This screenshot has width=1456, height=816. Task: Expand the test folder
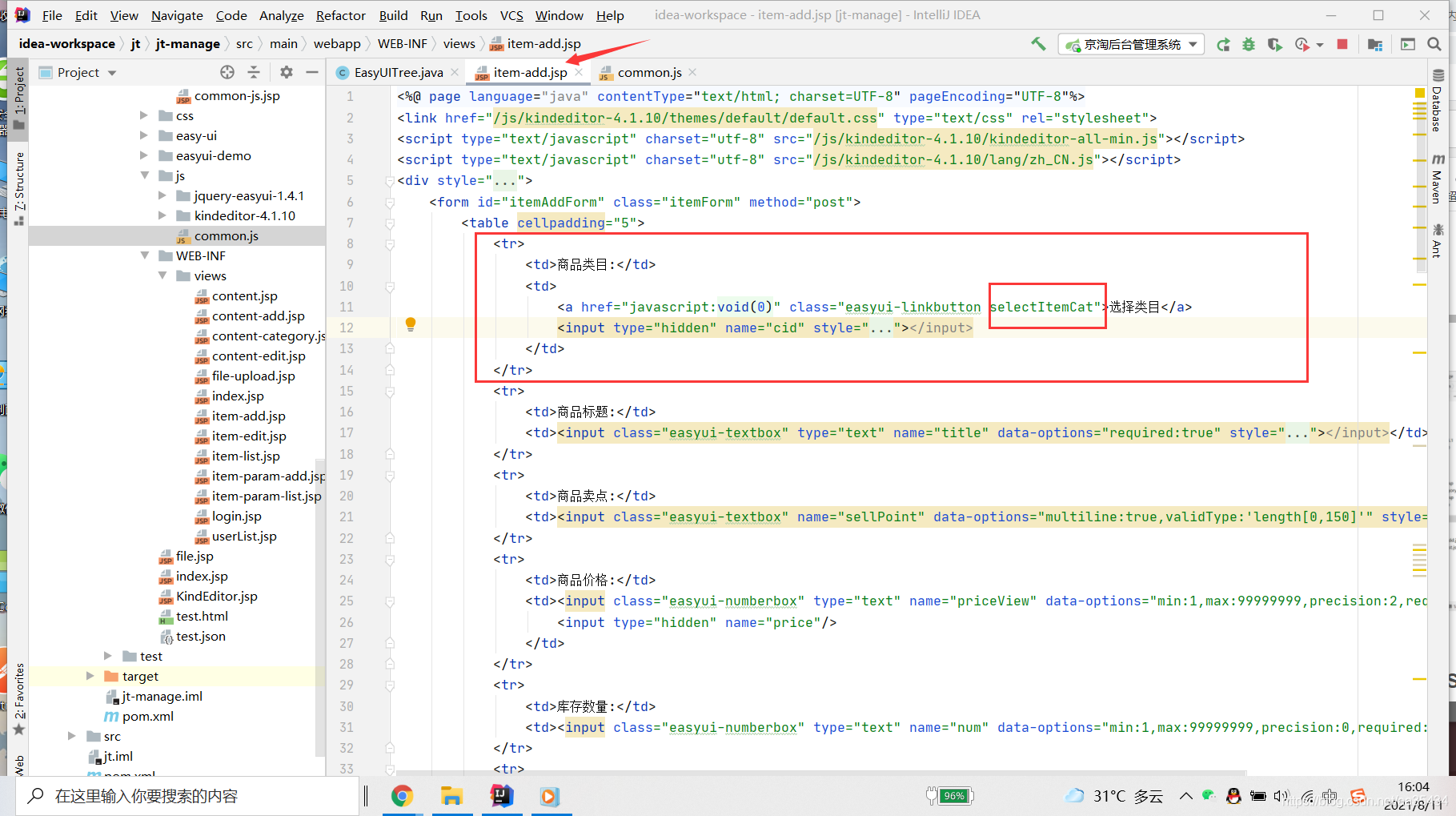click(x=108, y=656)
